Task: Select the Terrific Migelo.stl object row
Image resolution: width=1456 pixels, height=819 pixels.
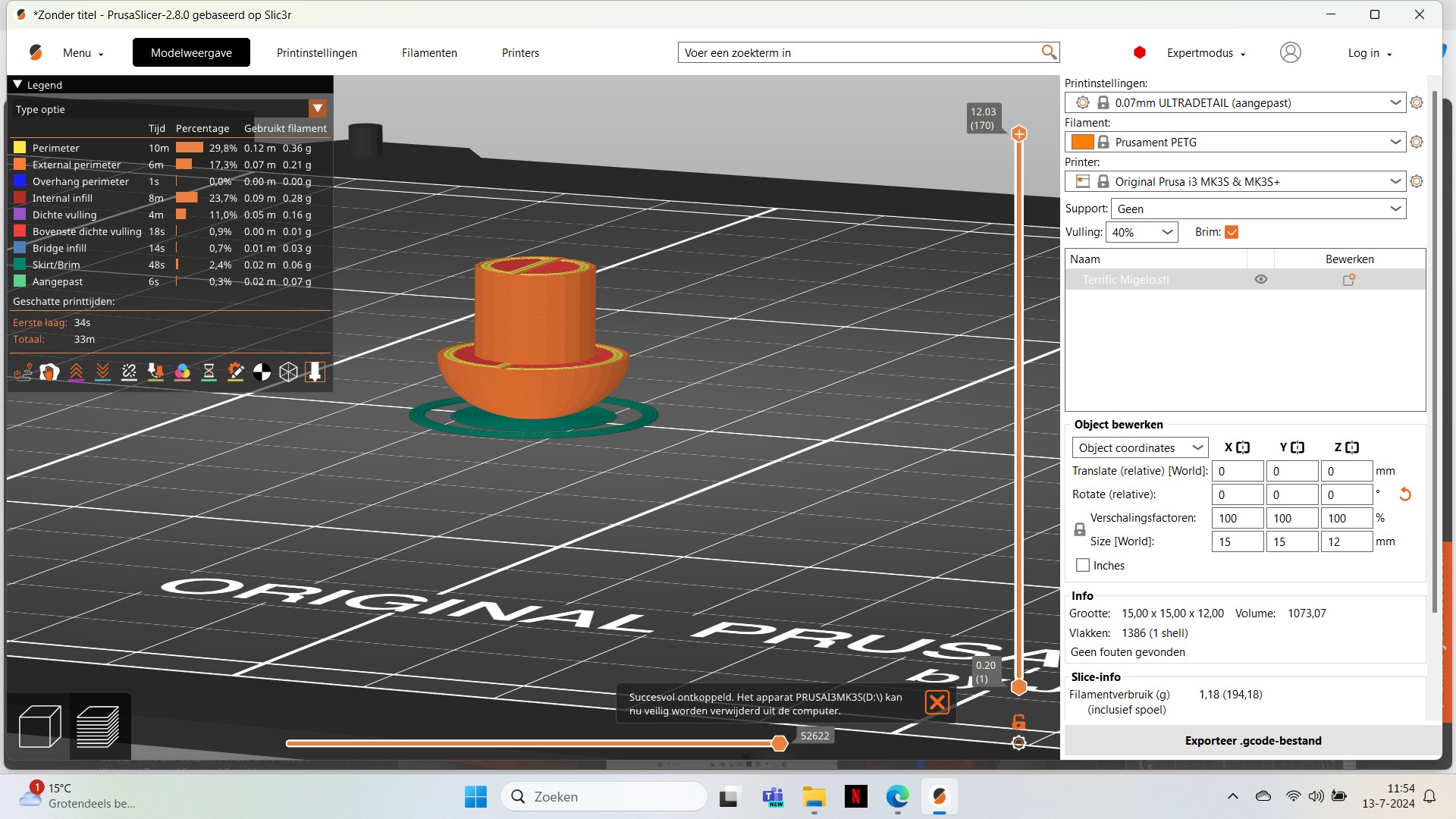Action: pyautogui.click(x=1245, y=280)
